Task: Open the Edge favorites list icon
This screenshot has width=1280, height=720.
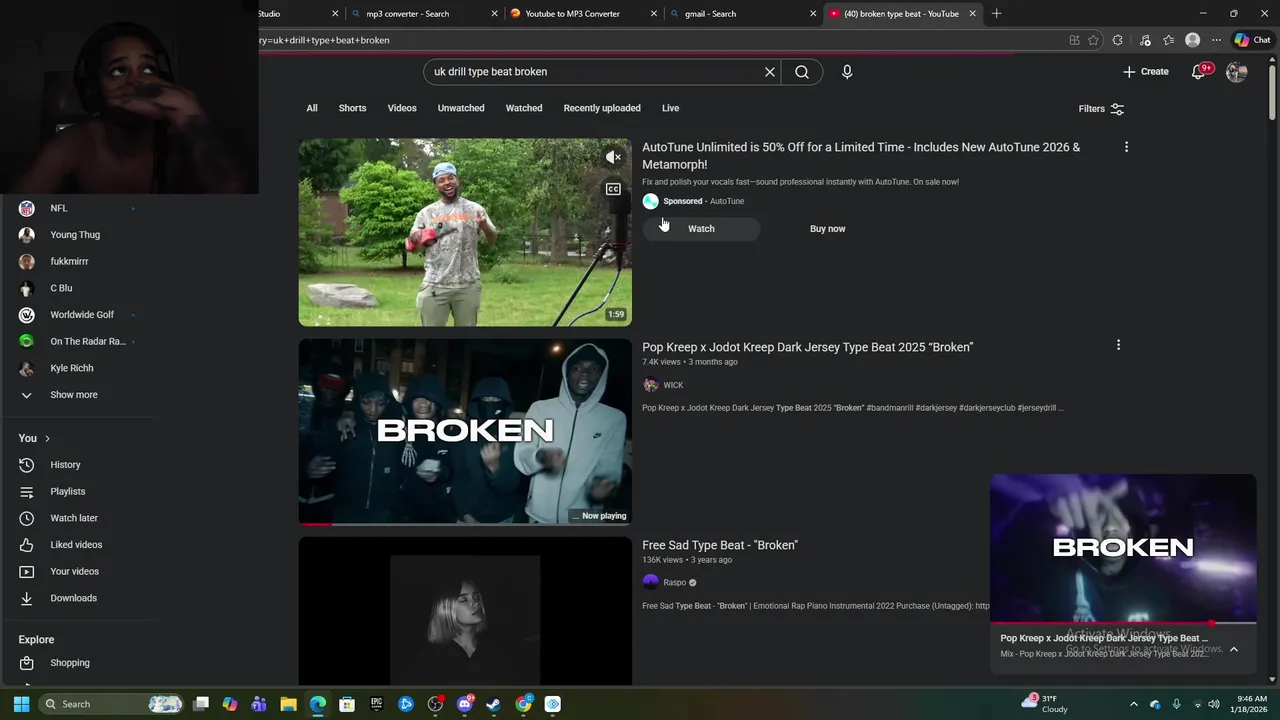Action: pyautogui.click(x=1169, y=40)
